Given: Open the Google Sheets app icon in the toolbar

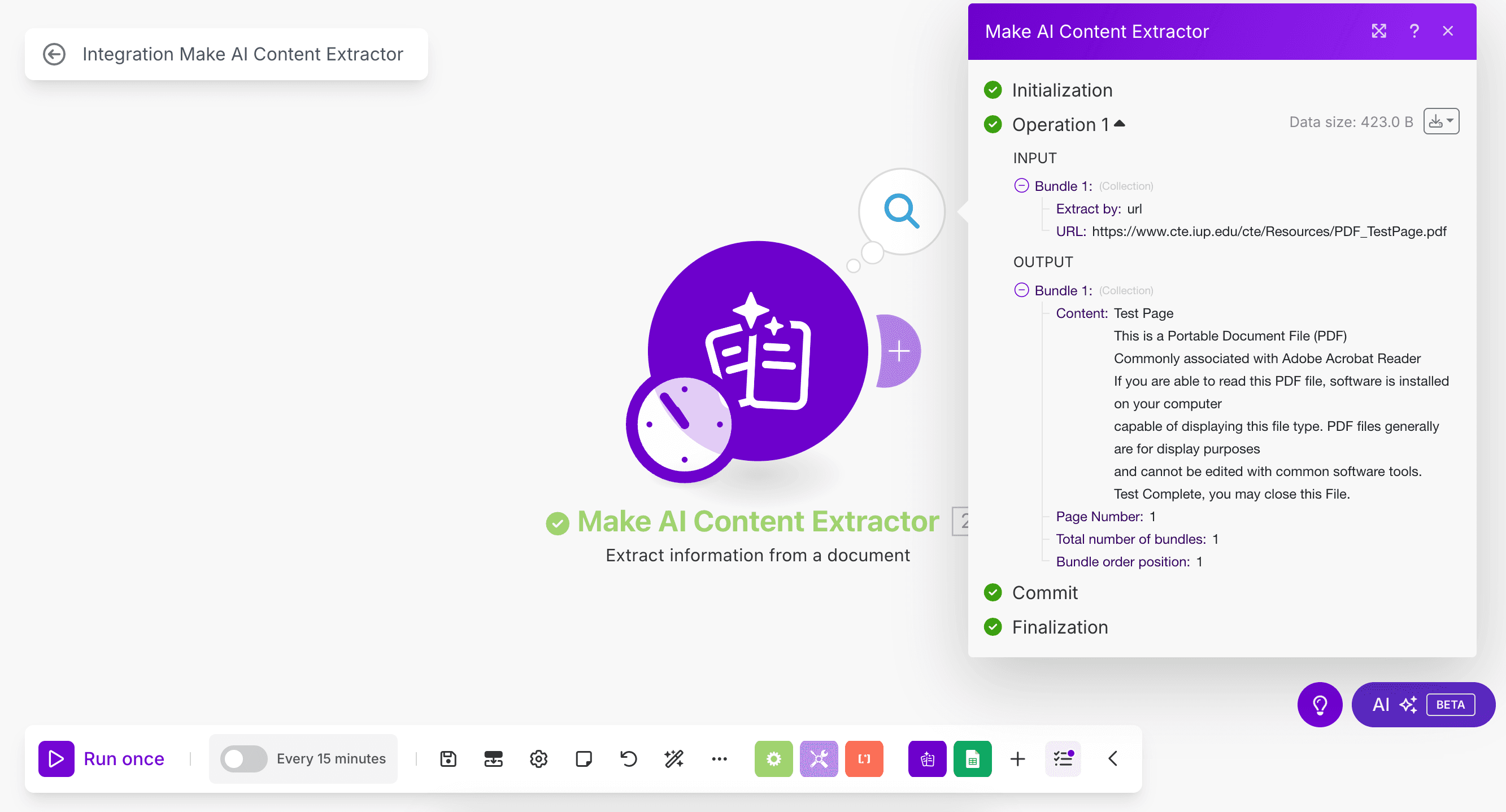Looking at the screenshot, I should pos(972,758).
